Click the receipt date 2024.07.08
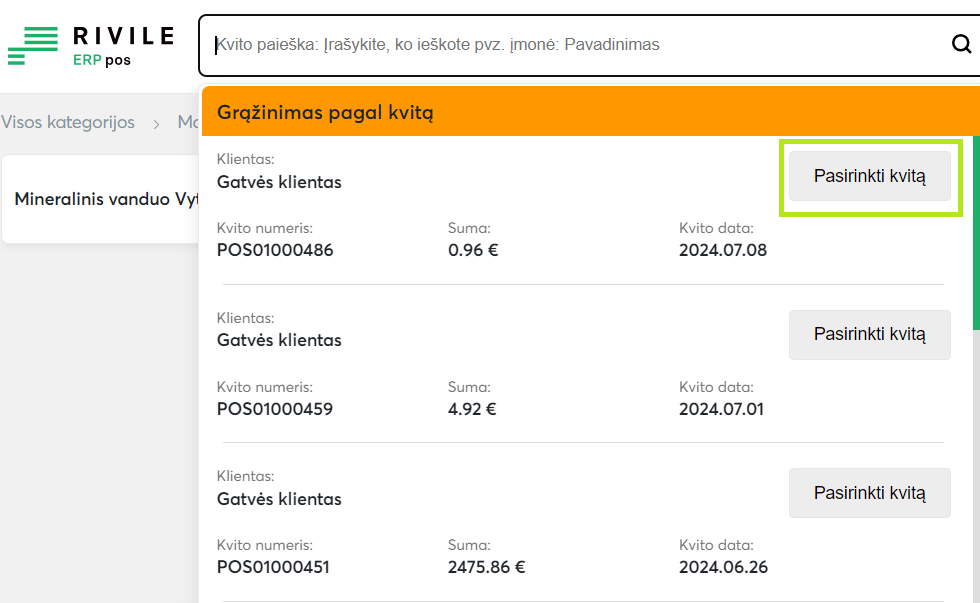The height and width of the screenshot is (603, 980). (723, 250)
